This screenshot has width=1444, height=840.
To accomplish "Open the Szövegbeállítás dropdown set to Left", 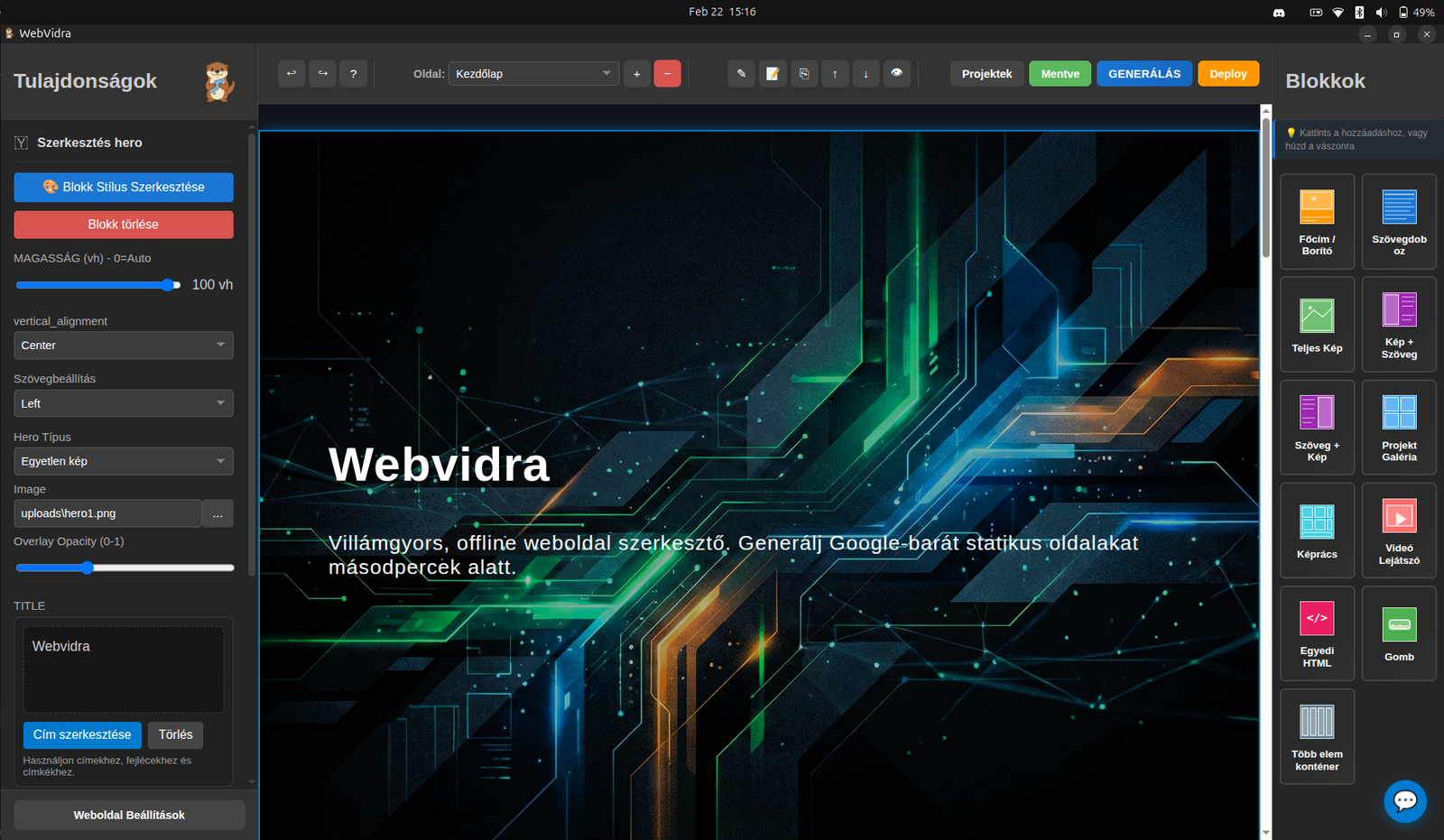I will pos(123,403).
